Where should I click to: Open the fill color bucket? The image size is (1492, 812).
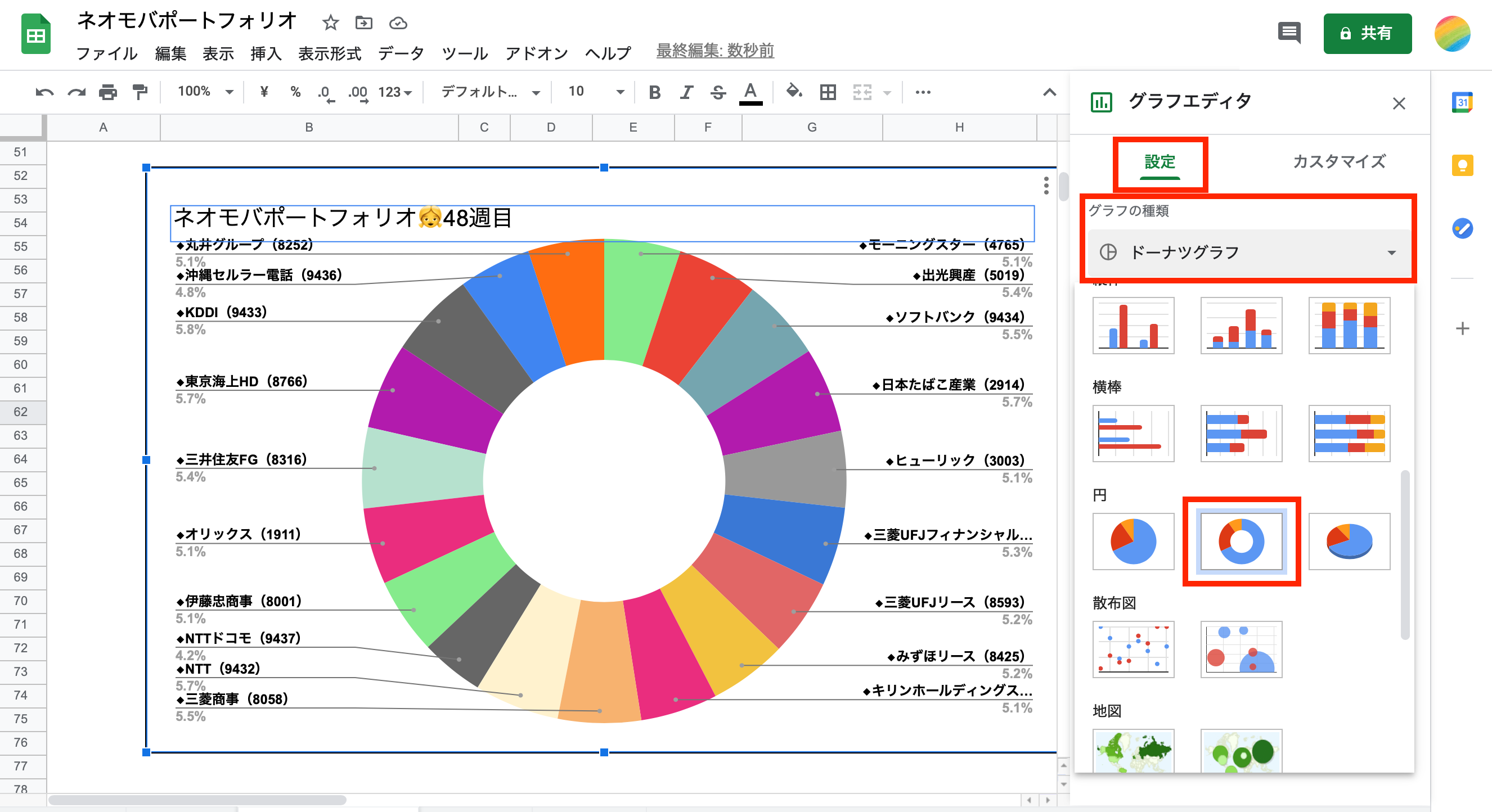(794, 92)
